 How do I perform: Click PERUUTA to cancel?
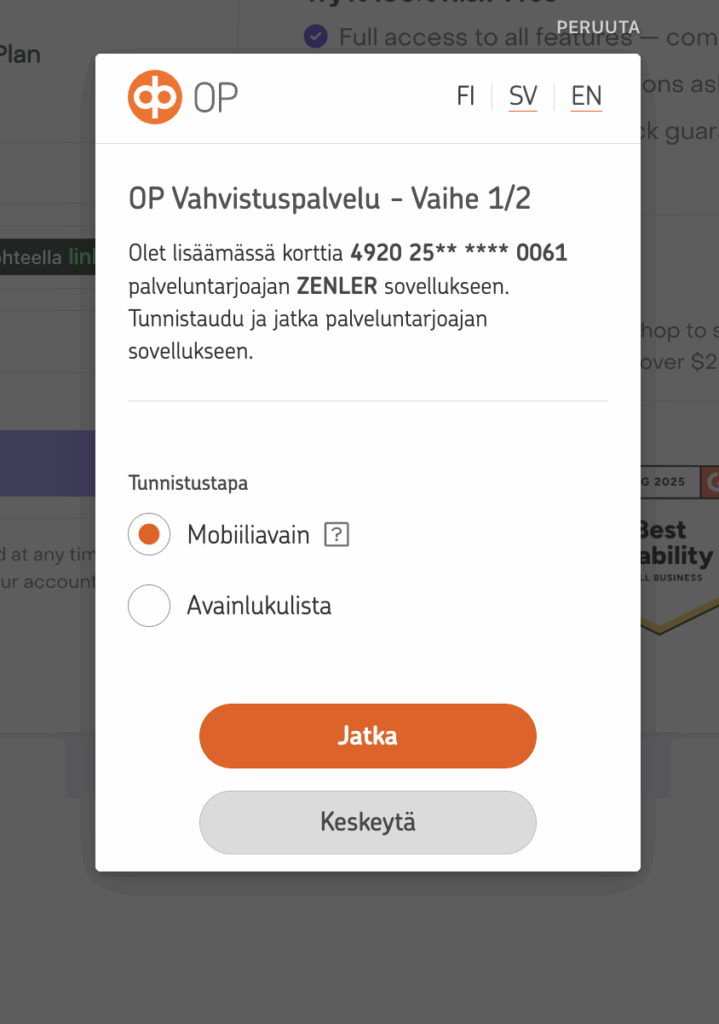[598, 27]
